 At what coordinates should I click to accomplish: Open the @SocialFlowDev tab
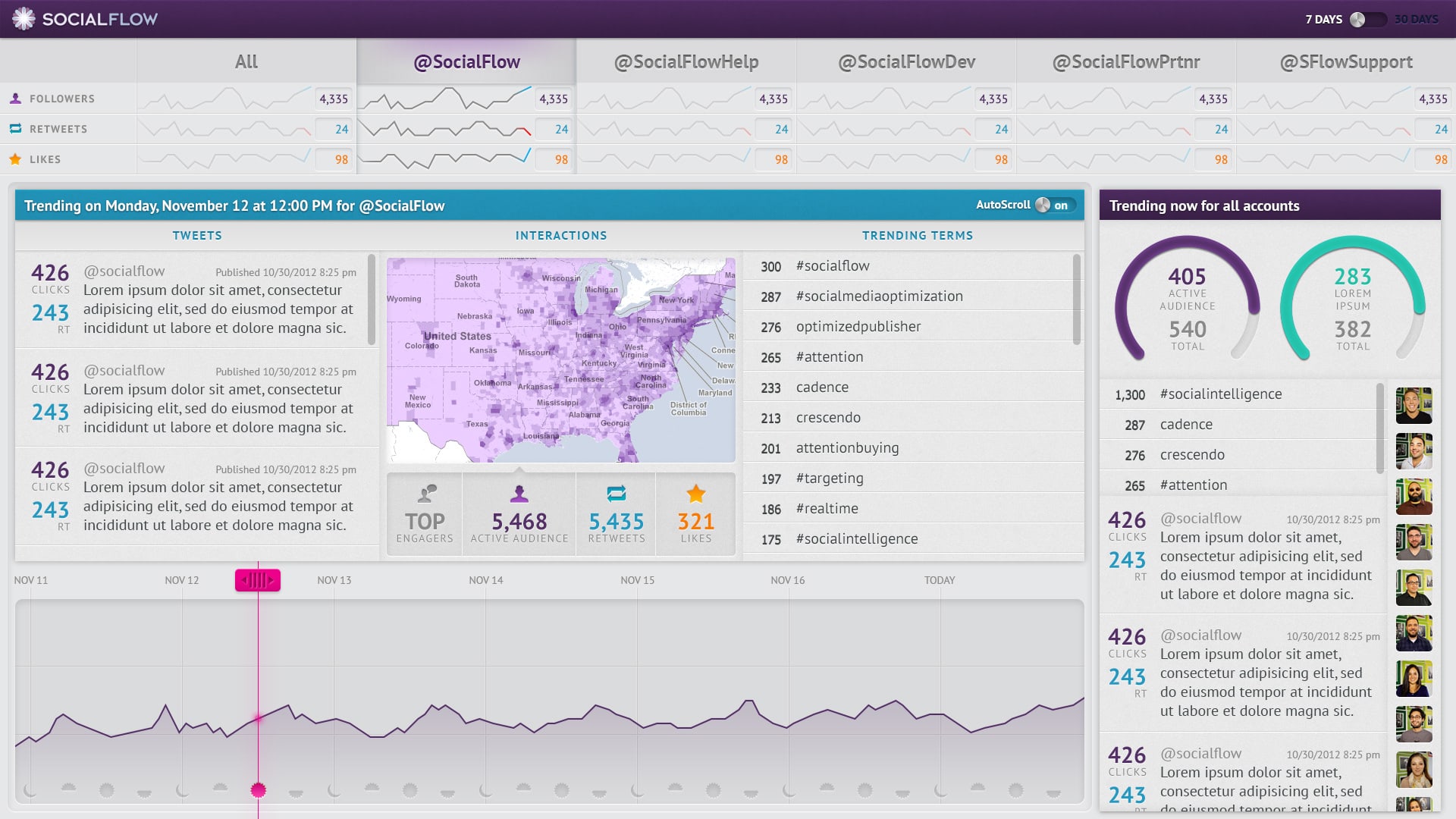(x=906, y=61)
